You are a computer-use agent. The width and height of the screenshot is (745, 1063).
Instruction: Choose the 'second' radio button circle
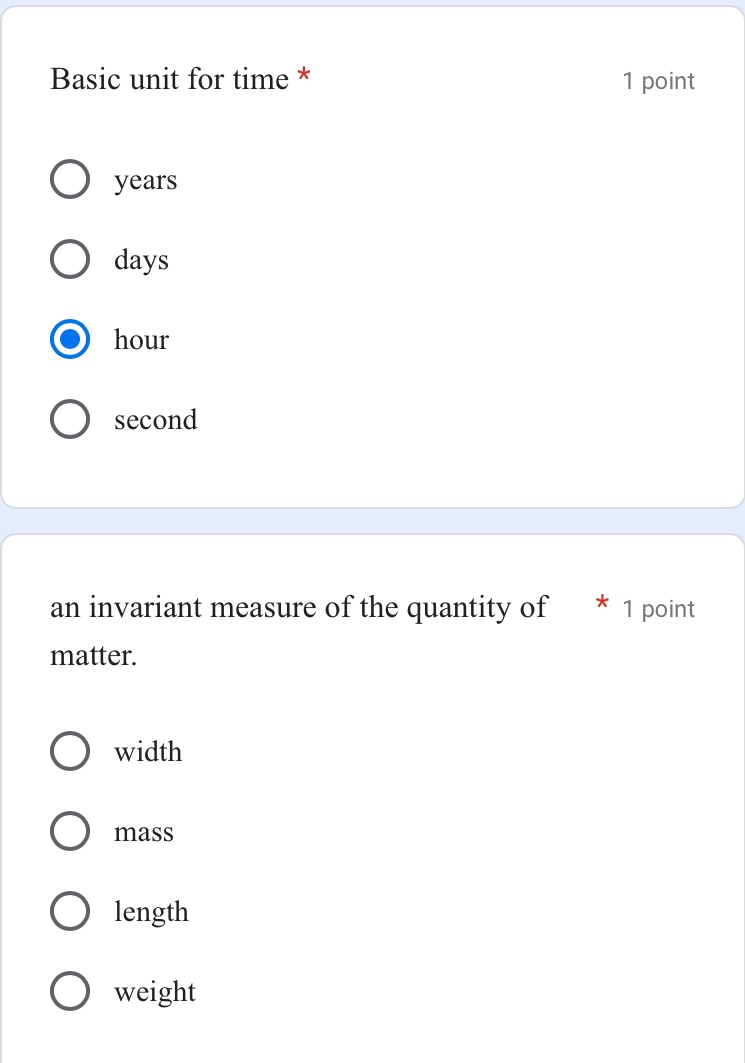69,420
